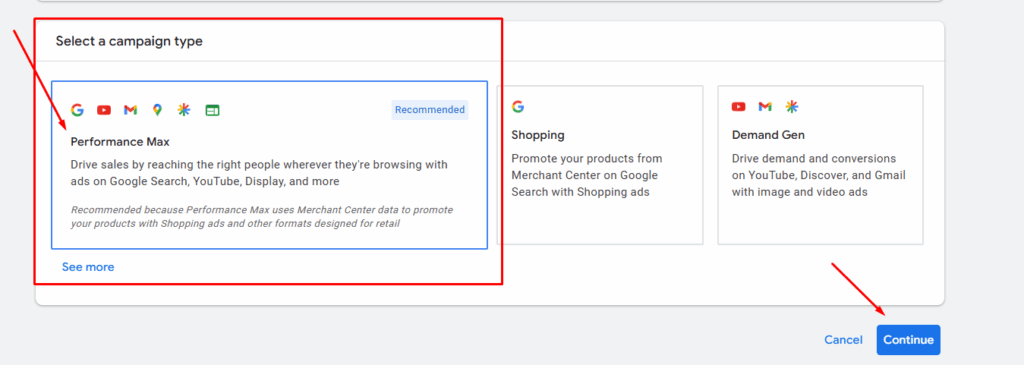Click the green Display network icon
Screen dimensions: 1024x365
click(x=212, y=110)
